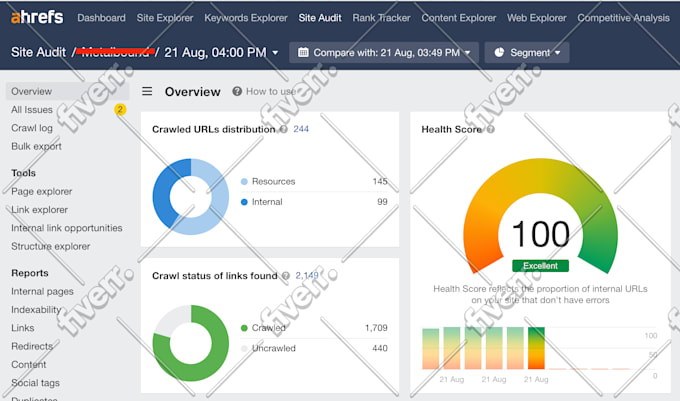Image resolution: width=680 pixels, height=401 pixels.
Task: Open Rank Tracker
Action: pos(381,18)
